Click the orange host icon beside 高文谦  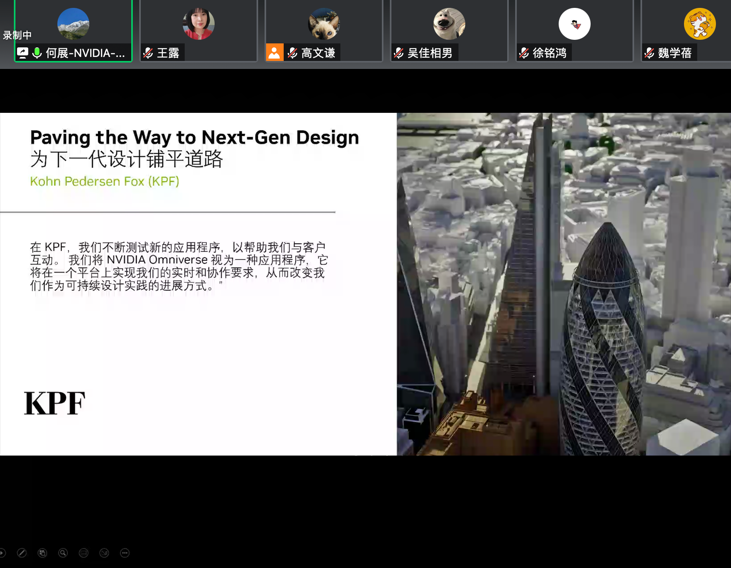point(274,52)
